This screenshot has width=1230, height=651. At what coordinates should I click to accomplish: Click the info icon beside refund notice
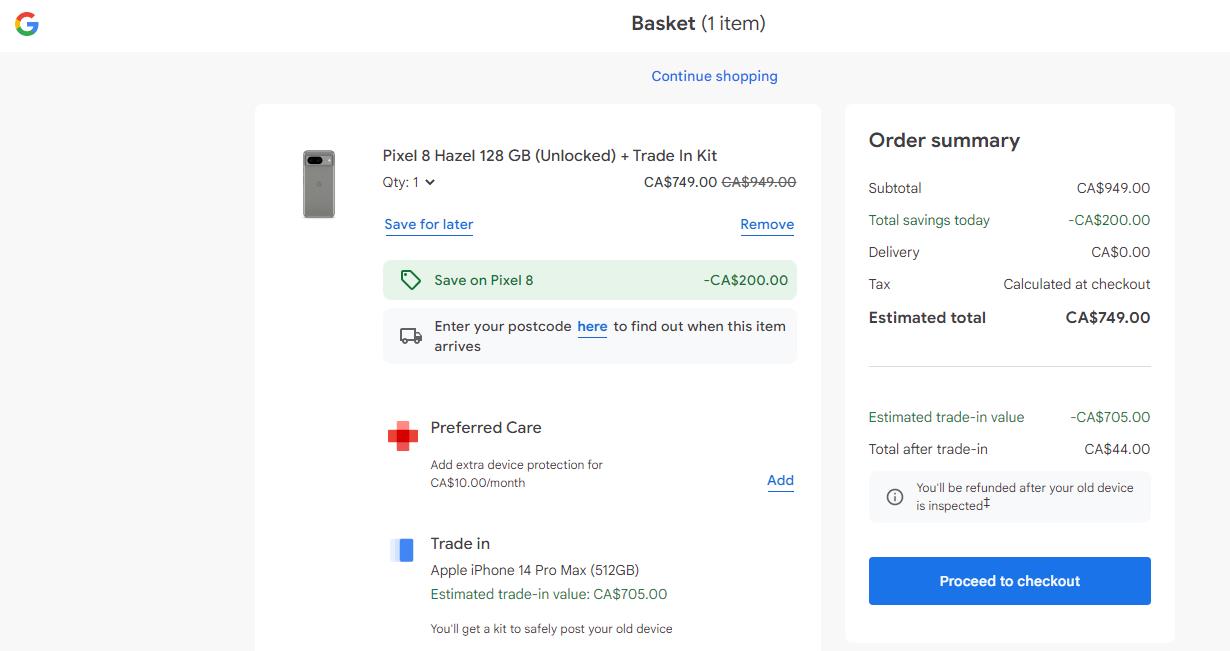(x=895, y=497)
